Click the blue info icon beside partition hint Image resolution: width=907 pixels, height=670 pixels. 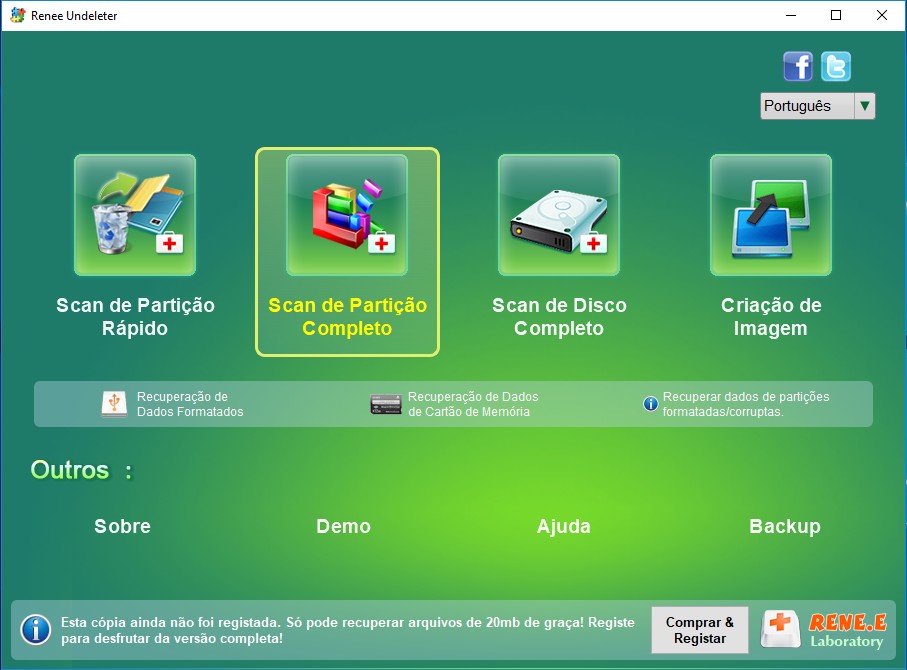point(651,404)
